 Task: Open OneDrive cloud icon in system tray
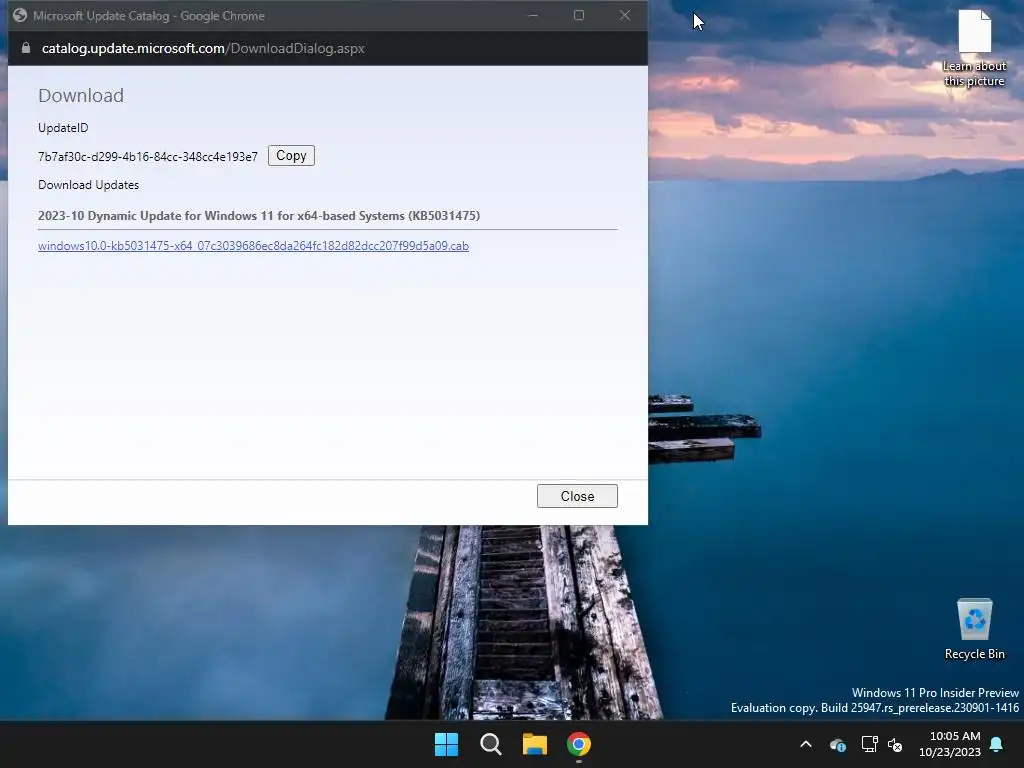(838, 744)
